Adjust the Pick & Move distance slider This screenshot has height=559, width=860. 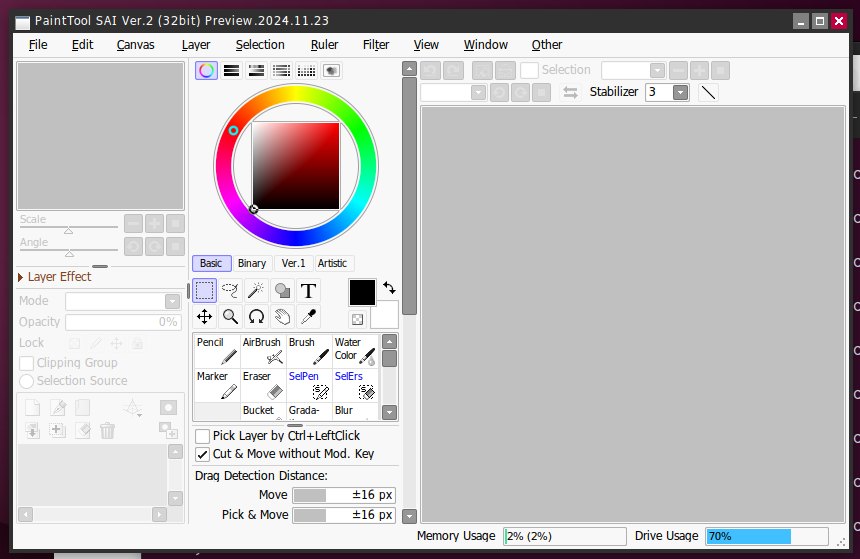tap(344, 515)
